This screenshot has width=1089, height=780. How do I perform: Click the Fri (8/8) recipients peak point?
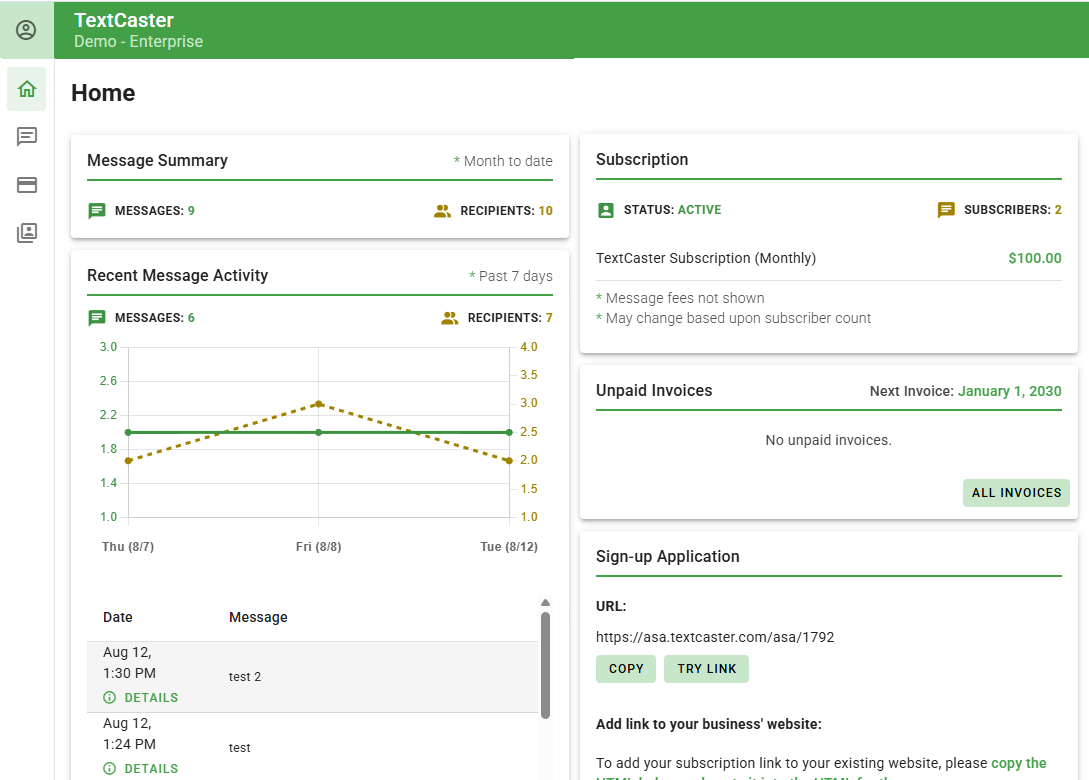pyautogui.click(x=319, y=404)
